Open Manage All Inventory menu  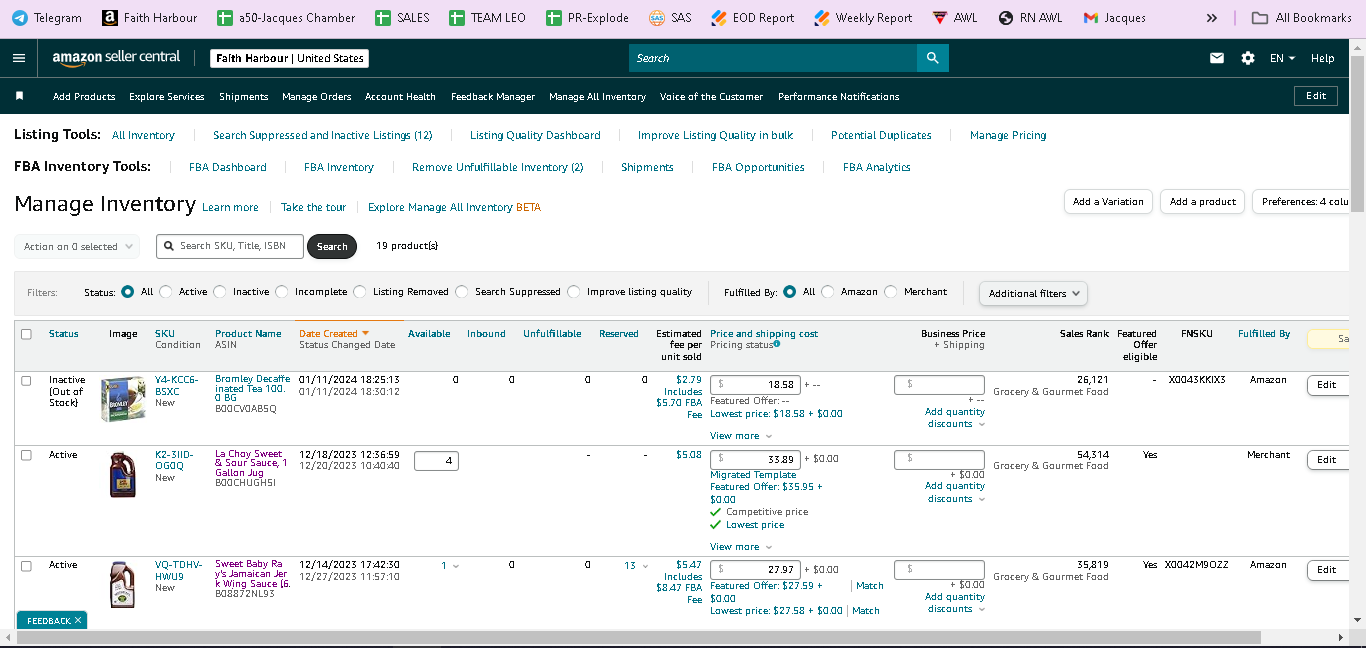click(x=597, y=97)
